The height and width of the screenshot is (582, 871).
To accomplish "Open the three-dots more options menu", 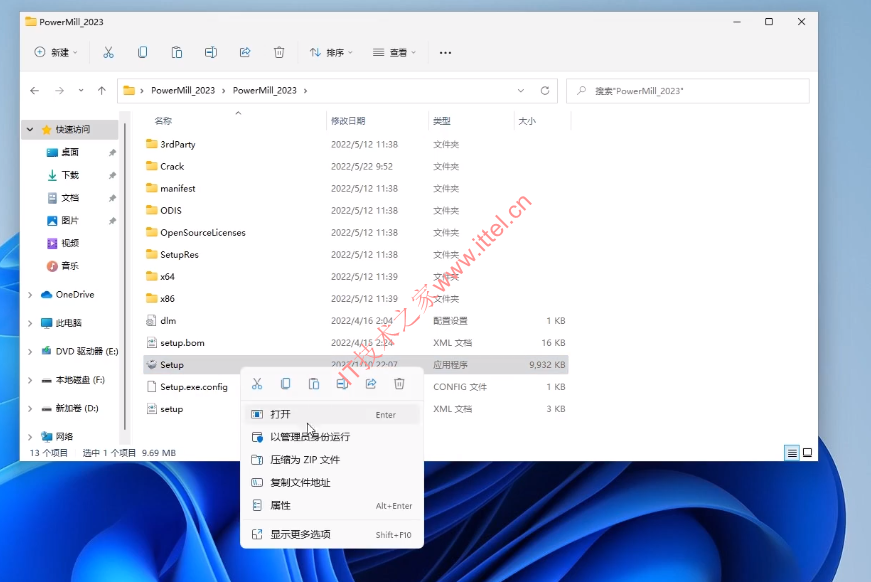I will tap(445, 53).
